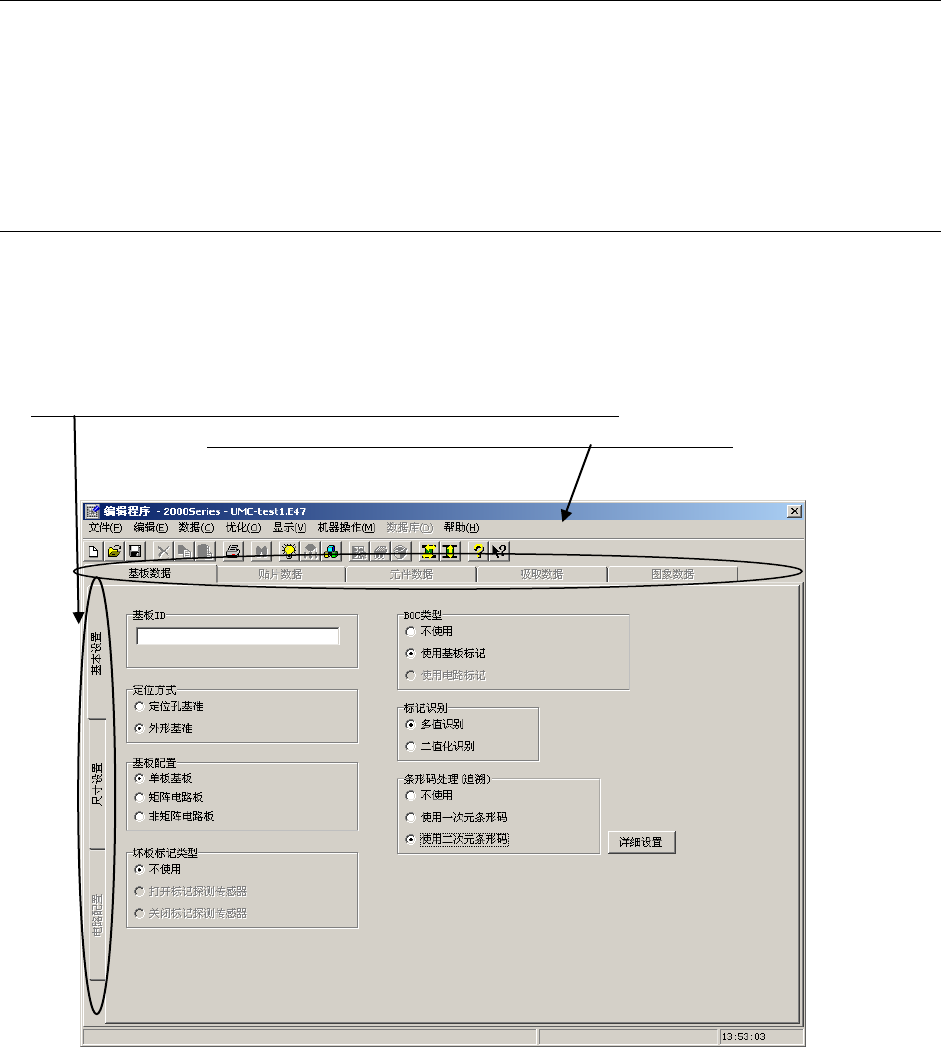This screenshot has height=1047, width=941.
Task: Click the Cut scissors icon
Action: coord(163,552)
